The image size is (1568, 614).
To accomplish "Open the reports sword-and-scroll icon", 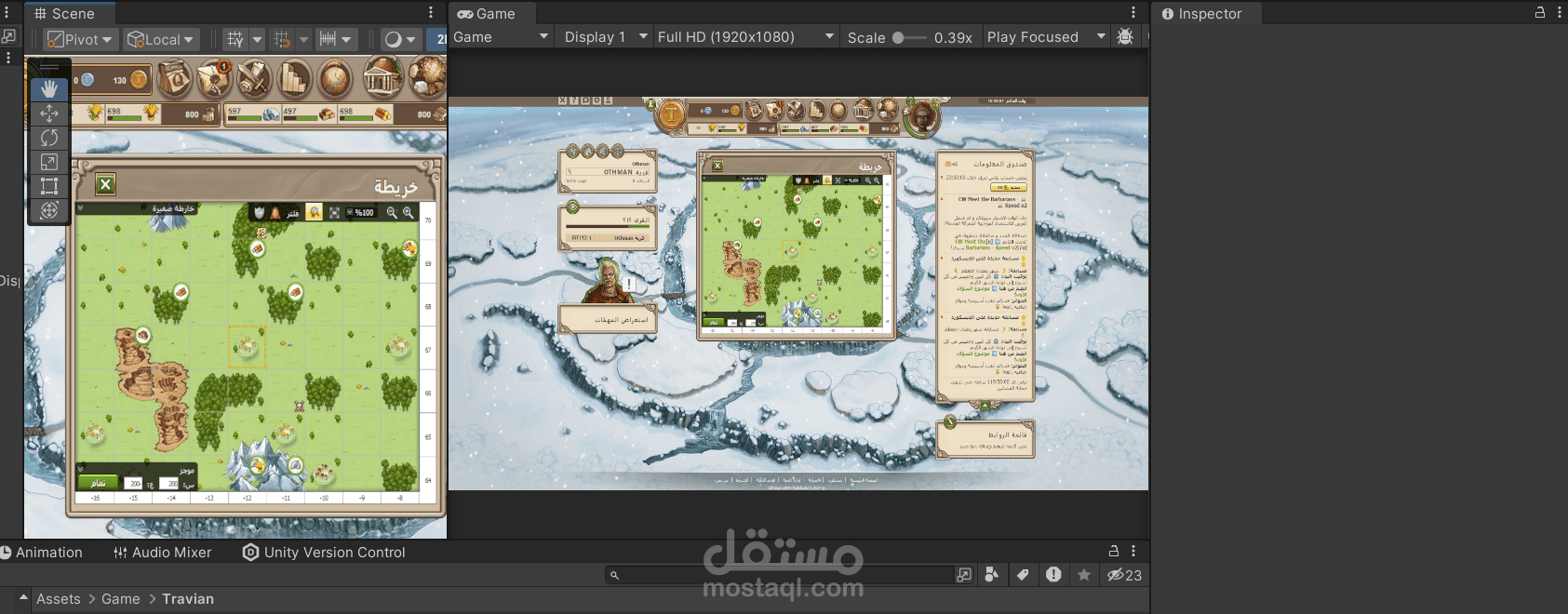I will (254, 80).
